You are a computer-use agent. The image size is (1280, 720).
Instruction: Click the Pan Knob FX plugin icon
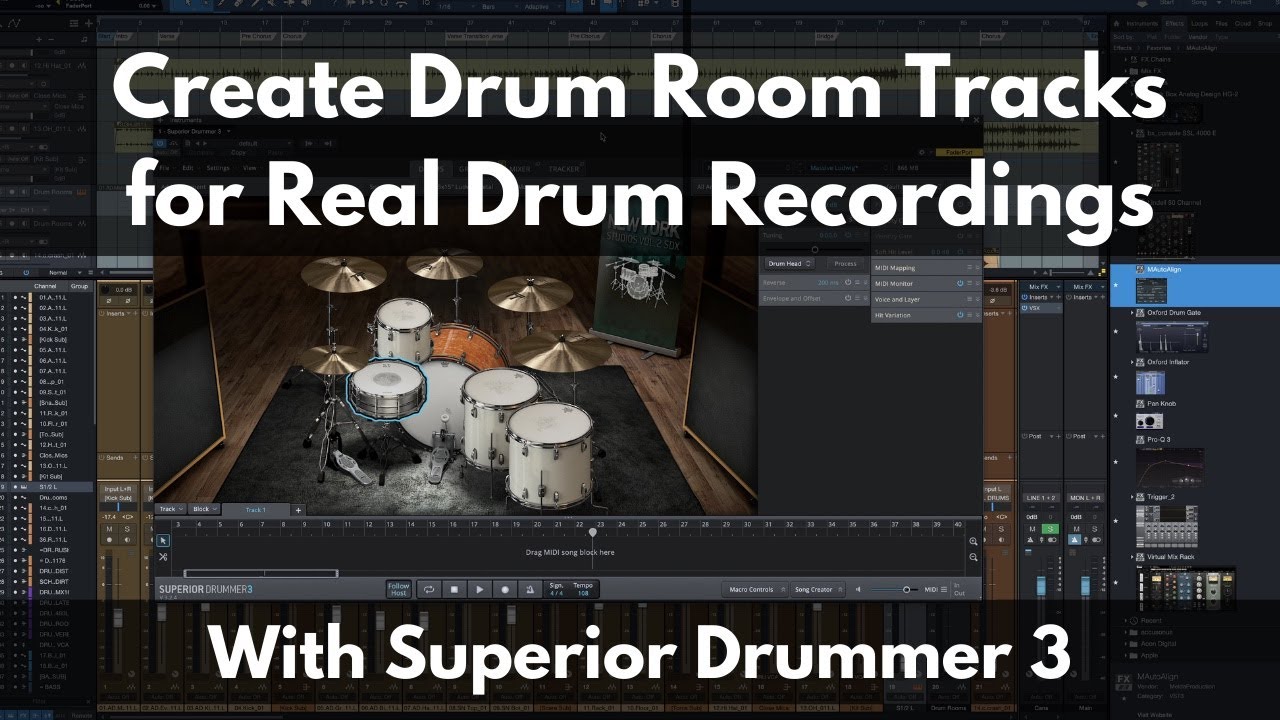pyautogui.click(x=1140, y=403)
